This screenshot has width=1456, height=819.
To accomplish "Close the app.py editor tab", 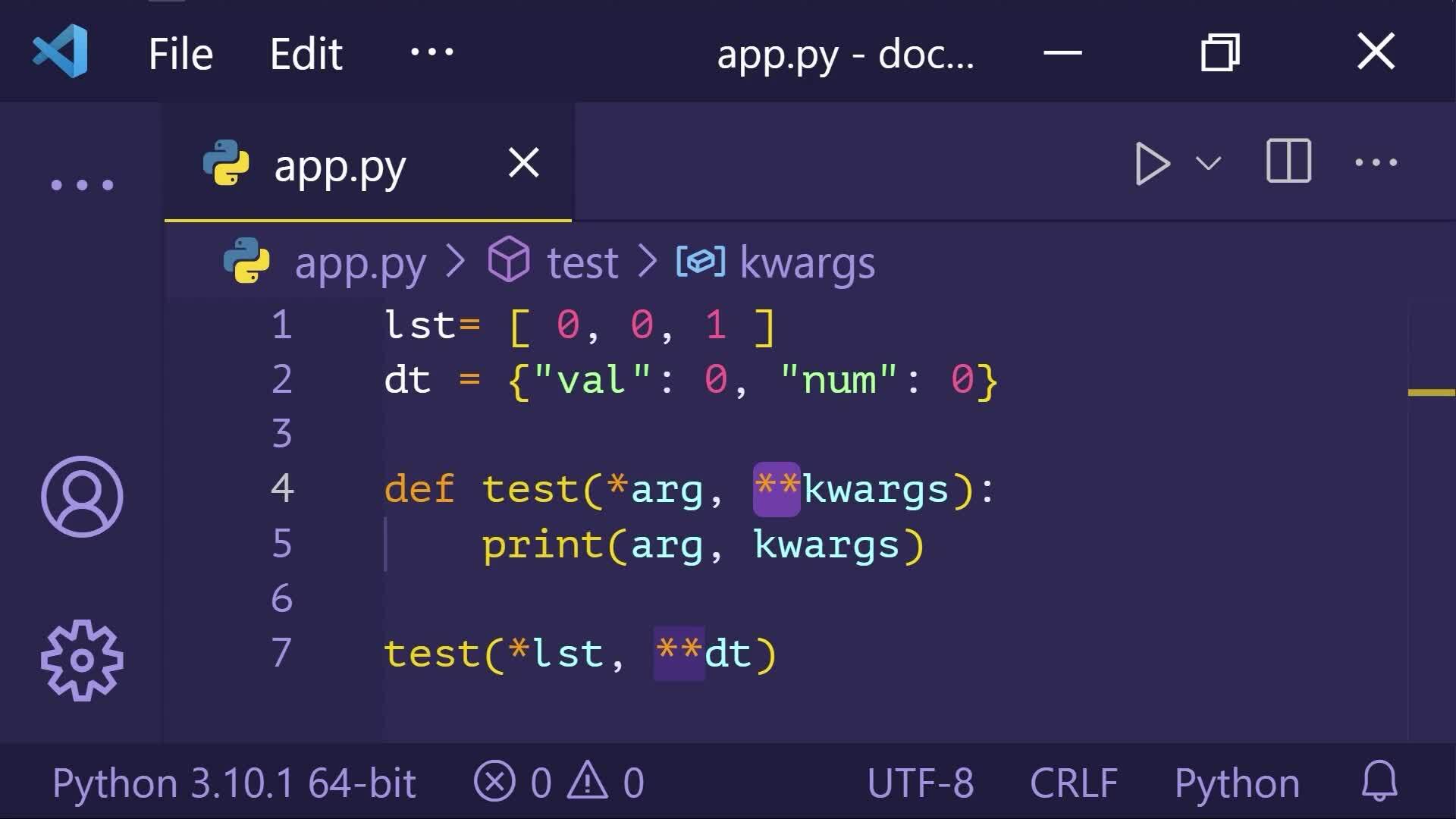I will [x=523, y=163].
